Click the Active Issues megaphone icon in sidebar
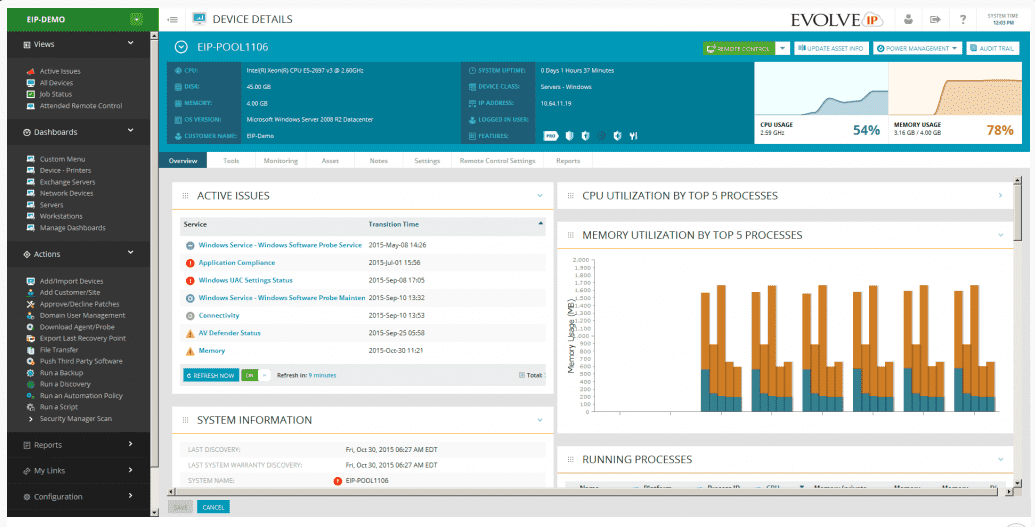Viewport: 1035px width, 527px height. (x=30, y=71)
